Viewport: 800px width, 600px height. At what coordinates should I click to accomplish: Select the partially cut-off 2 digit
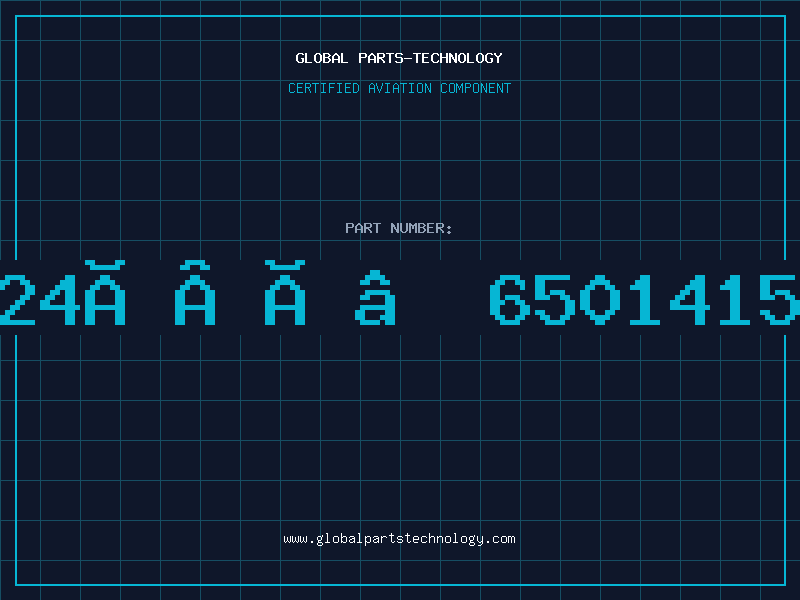(x=17, y=299)
